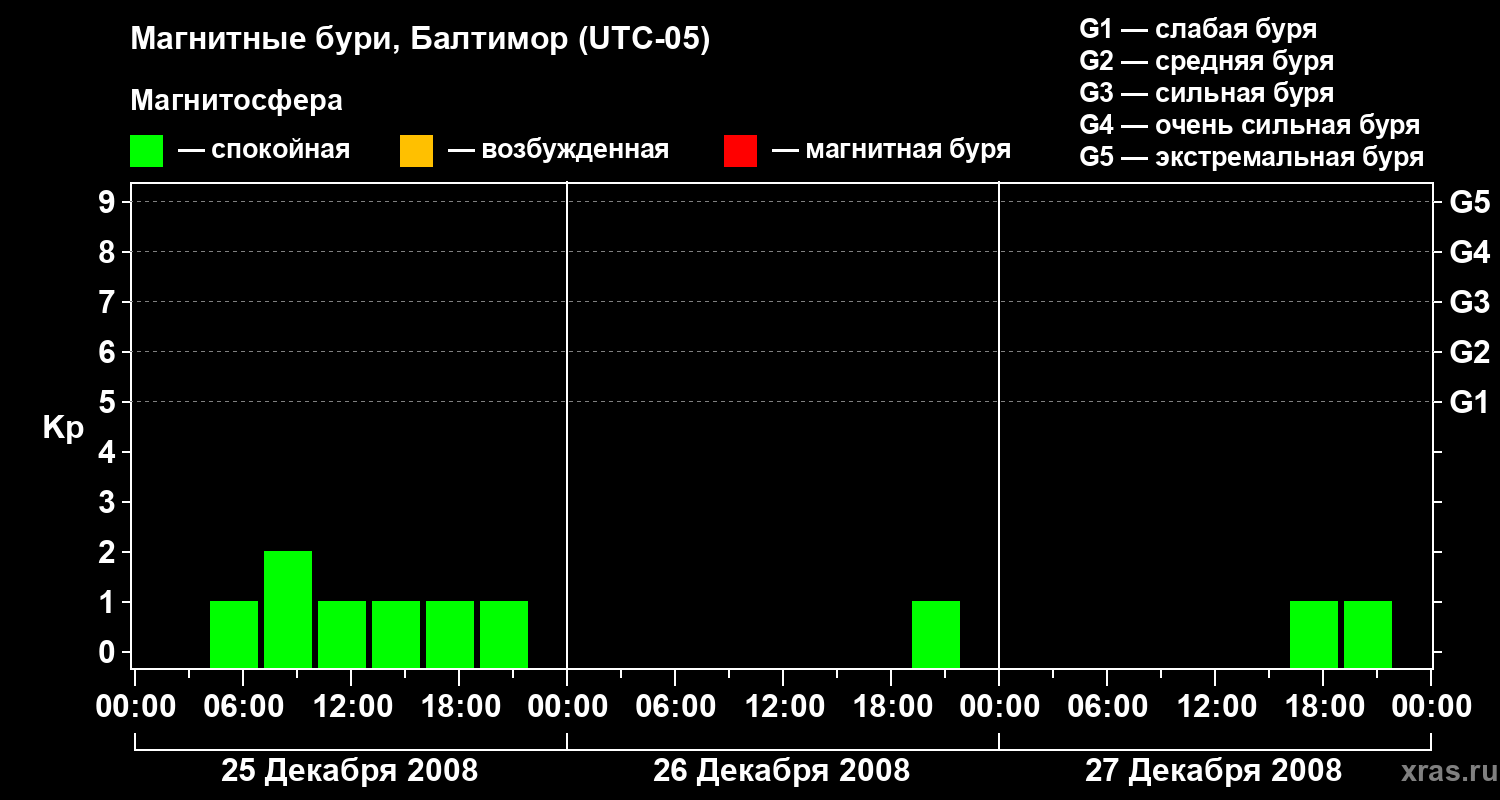Click the '12:00' time label under 27 December
The width and height of the screenshot is (1500, 800).
(1215, 707)
